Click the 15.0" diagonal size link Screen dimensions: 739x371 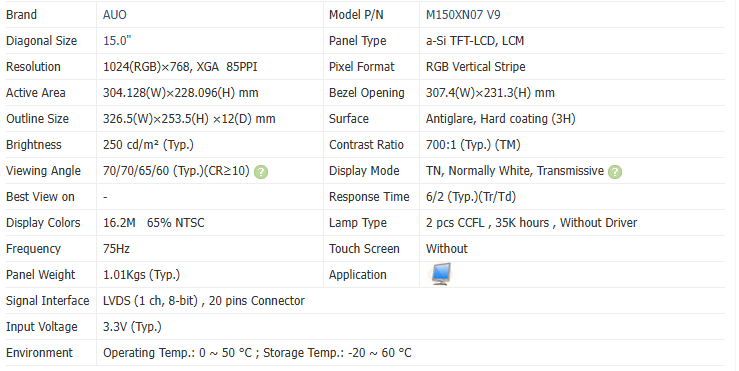click(x=117, y=41)
